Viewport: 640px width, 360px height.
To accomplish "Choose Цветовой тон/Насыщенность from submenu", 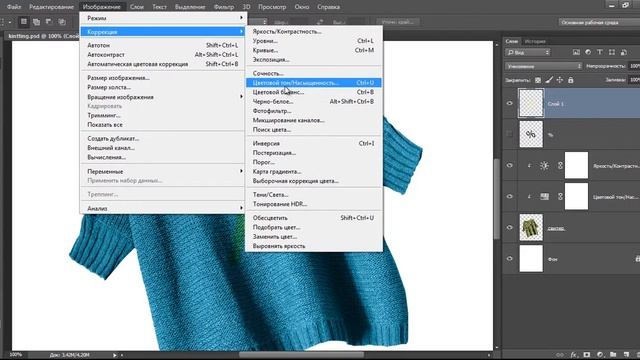I will pos(313,82).
